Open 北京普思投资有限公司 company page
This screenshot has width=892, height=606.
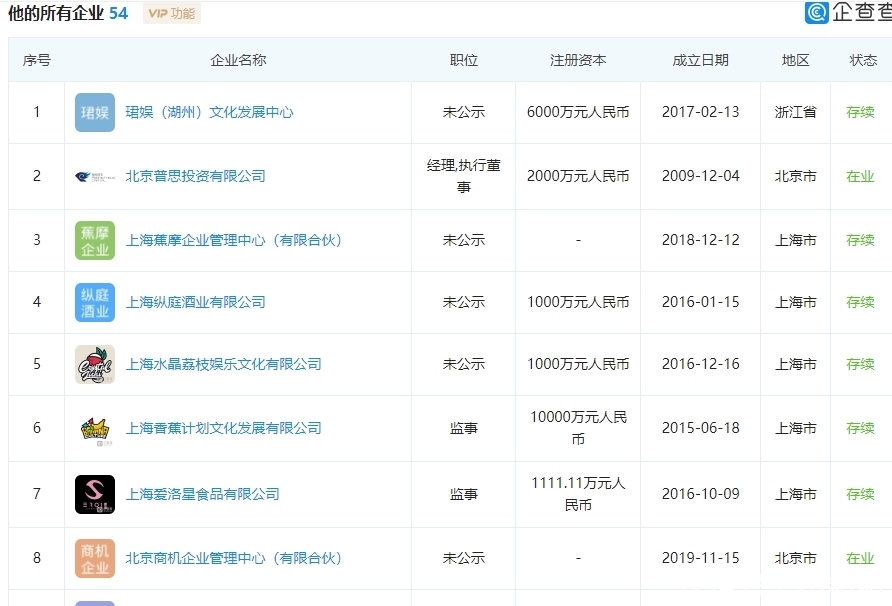point(198,176)
